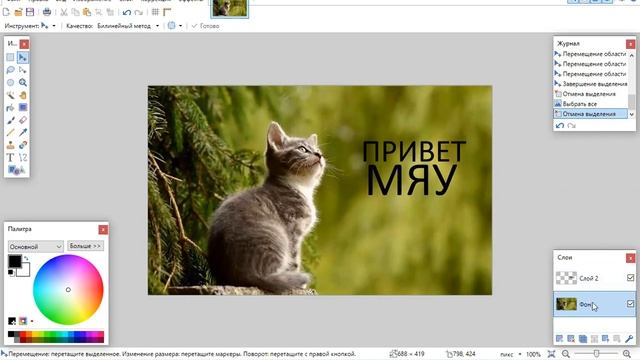This screenshot has width=640, height=360.
Task: Click the Redo arrow in top toolbar
Action: pos(139,12)
